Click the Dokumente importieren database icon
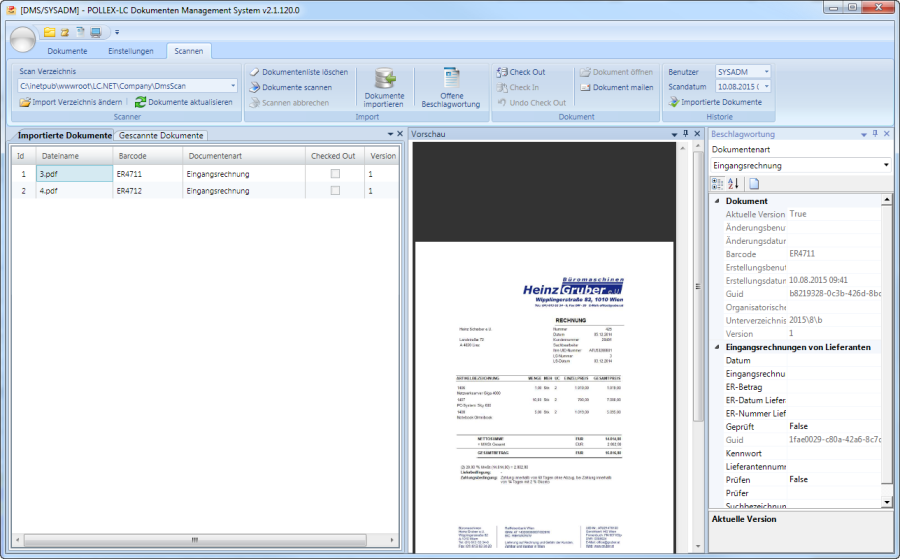 [x=384, y=79]
